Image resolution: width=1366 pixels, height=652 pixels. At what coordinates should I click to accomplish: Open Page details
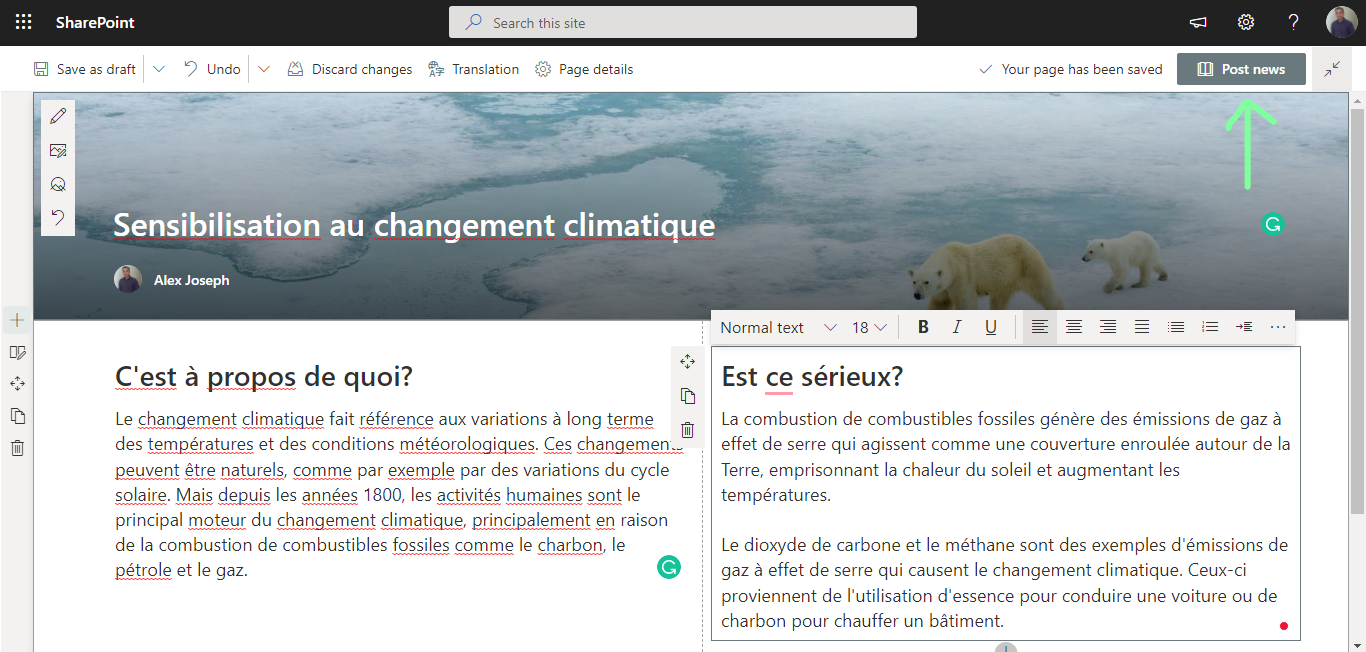pyautogui.click(x=585, y=69)
